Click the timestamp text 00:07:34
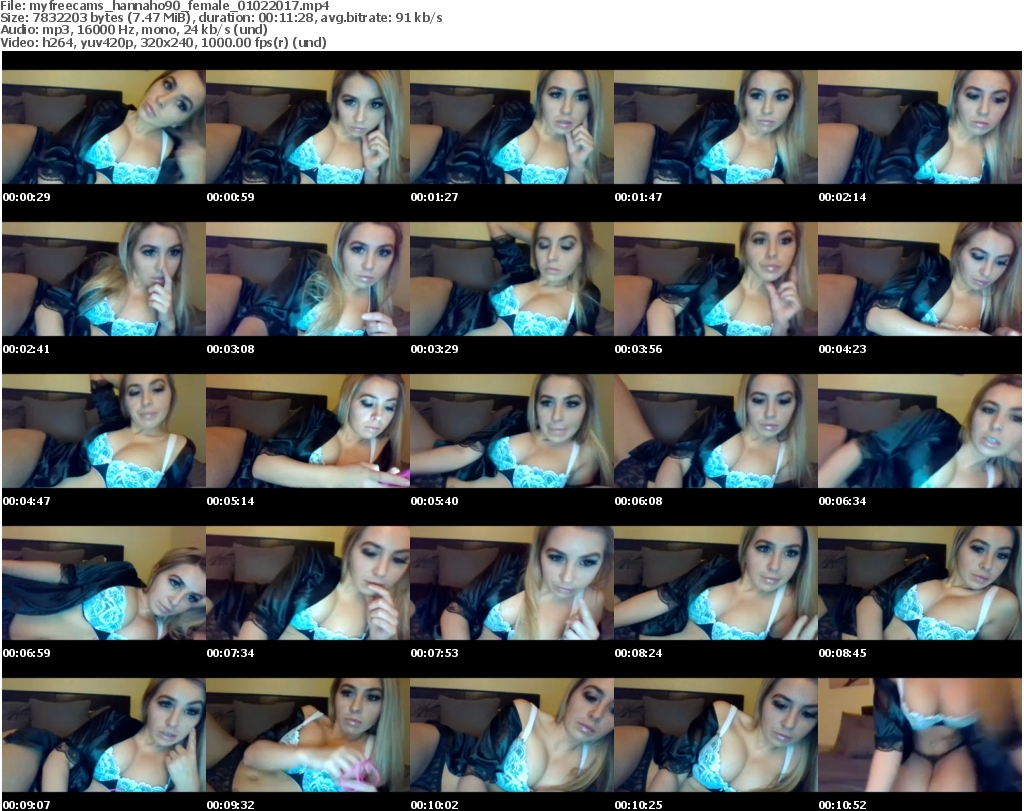 [x=230, y=653]
